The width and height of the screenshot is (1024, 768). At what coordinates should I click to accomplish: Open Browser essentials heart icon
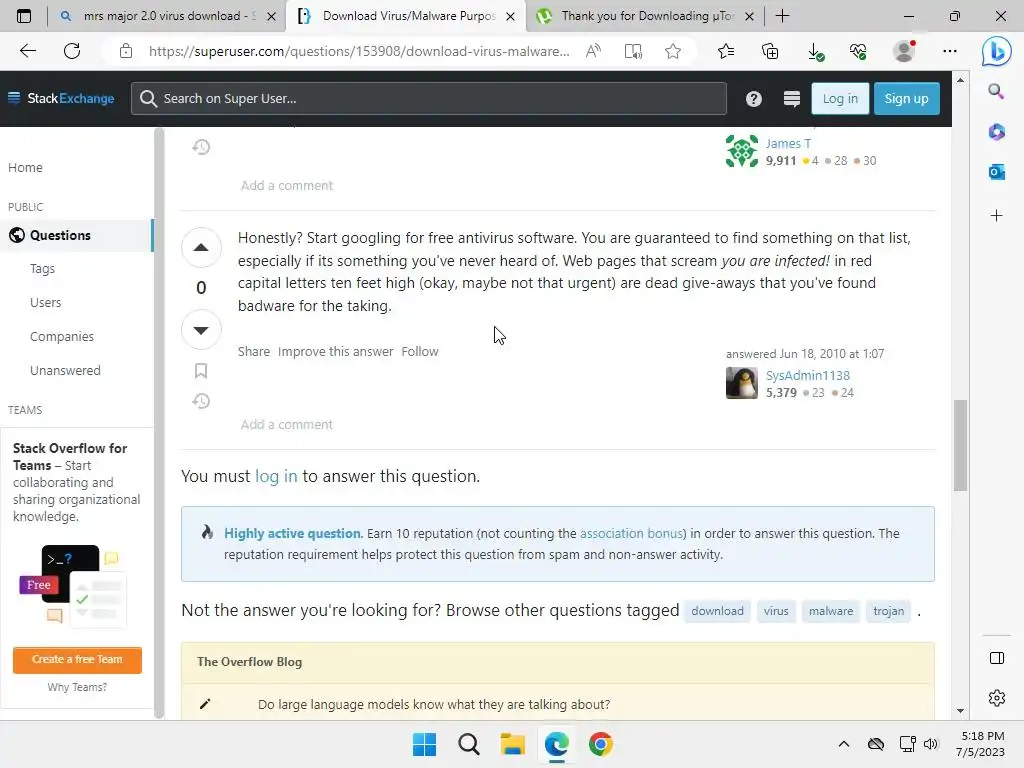tap(858, 51)
